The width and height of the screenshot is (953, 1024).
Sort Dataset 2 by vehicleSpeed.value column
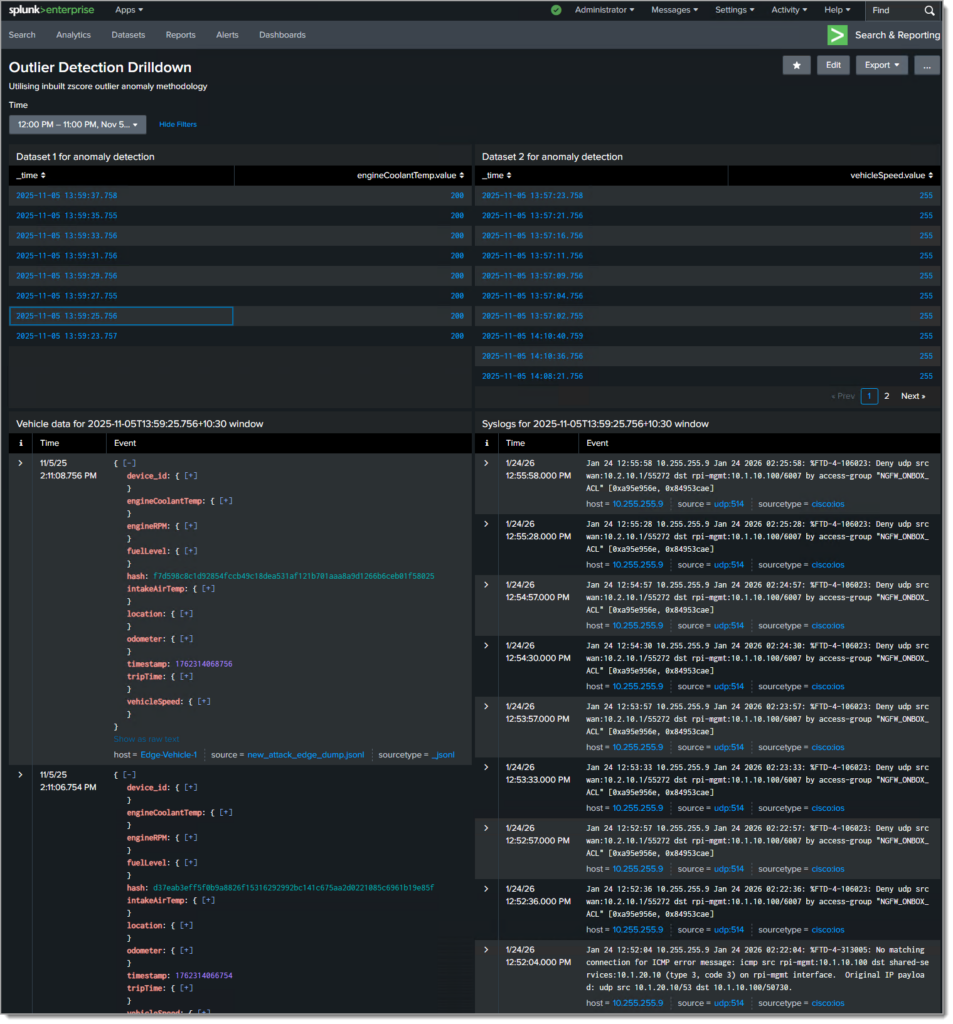tap(892, 176)
